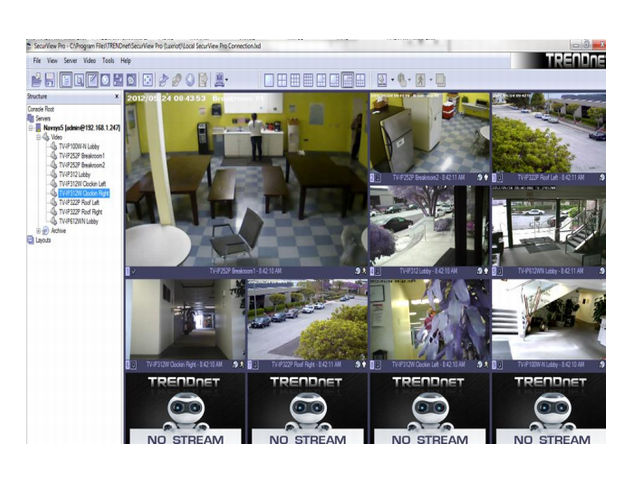Screen dimensions: 640x480
Task: Select the 2x2 grid layout icon
Action: pyautogui.click(x=282, y=80)
